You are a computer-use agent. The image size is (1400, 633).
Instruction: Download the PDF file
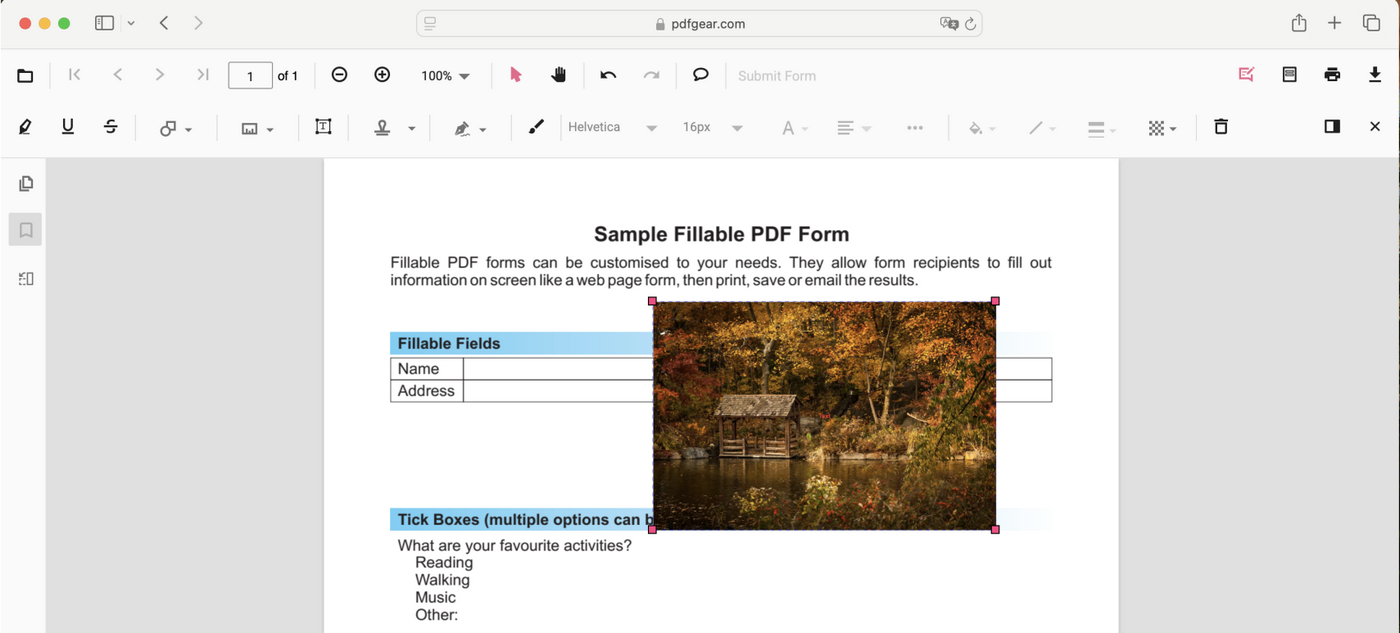pos(1375,75)
